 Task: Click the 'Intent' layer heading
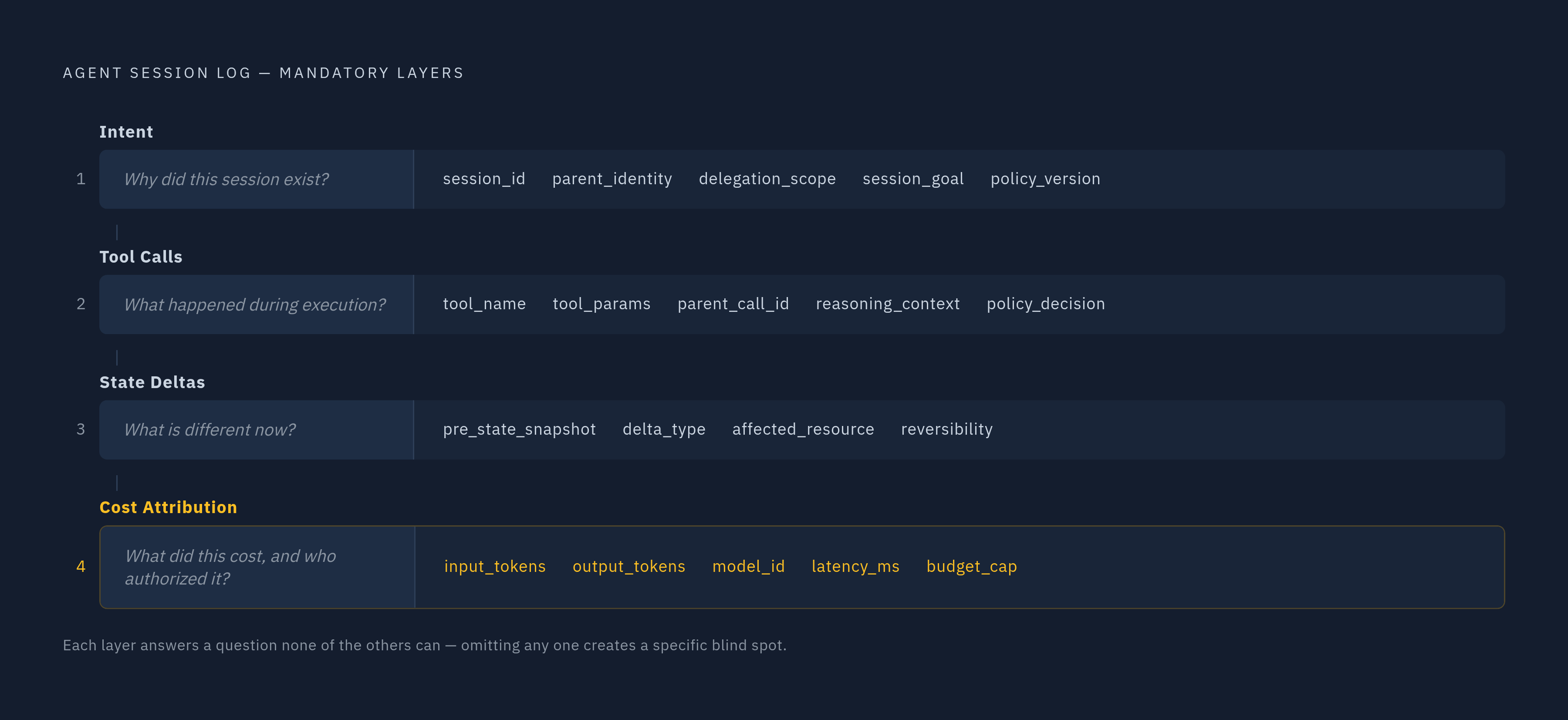point(126,132)
